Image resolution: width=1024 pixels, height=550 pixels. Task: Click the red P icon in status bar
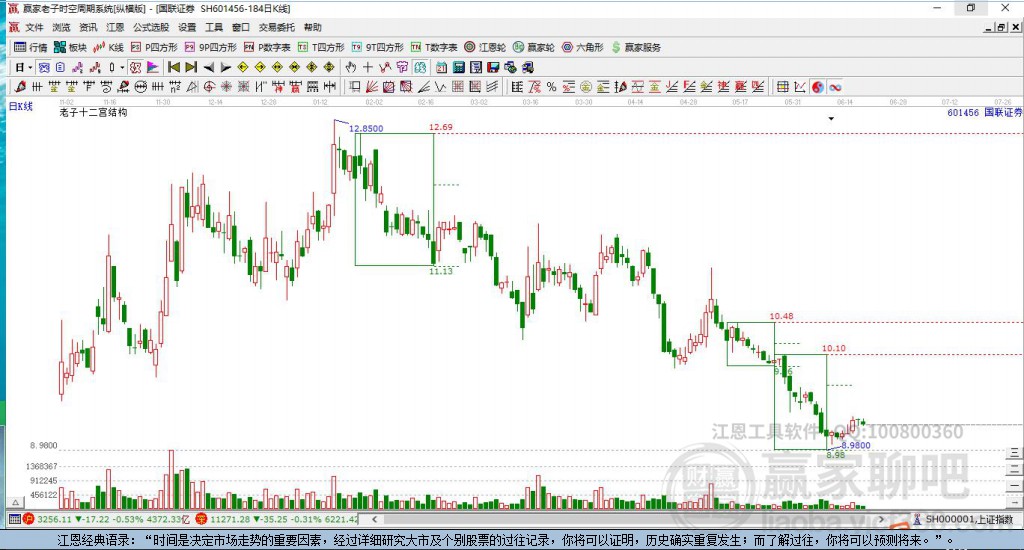coord(29,519)
